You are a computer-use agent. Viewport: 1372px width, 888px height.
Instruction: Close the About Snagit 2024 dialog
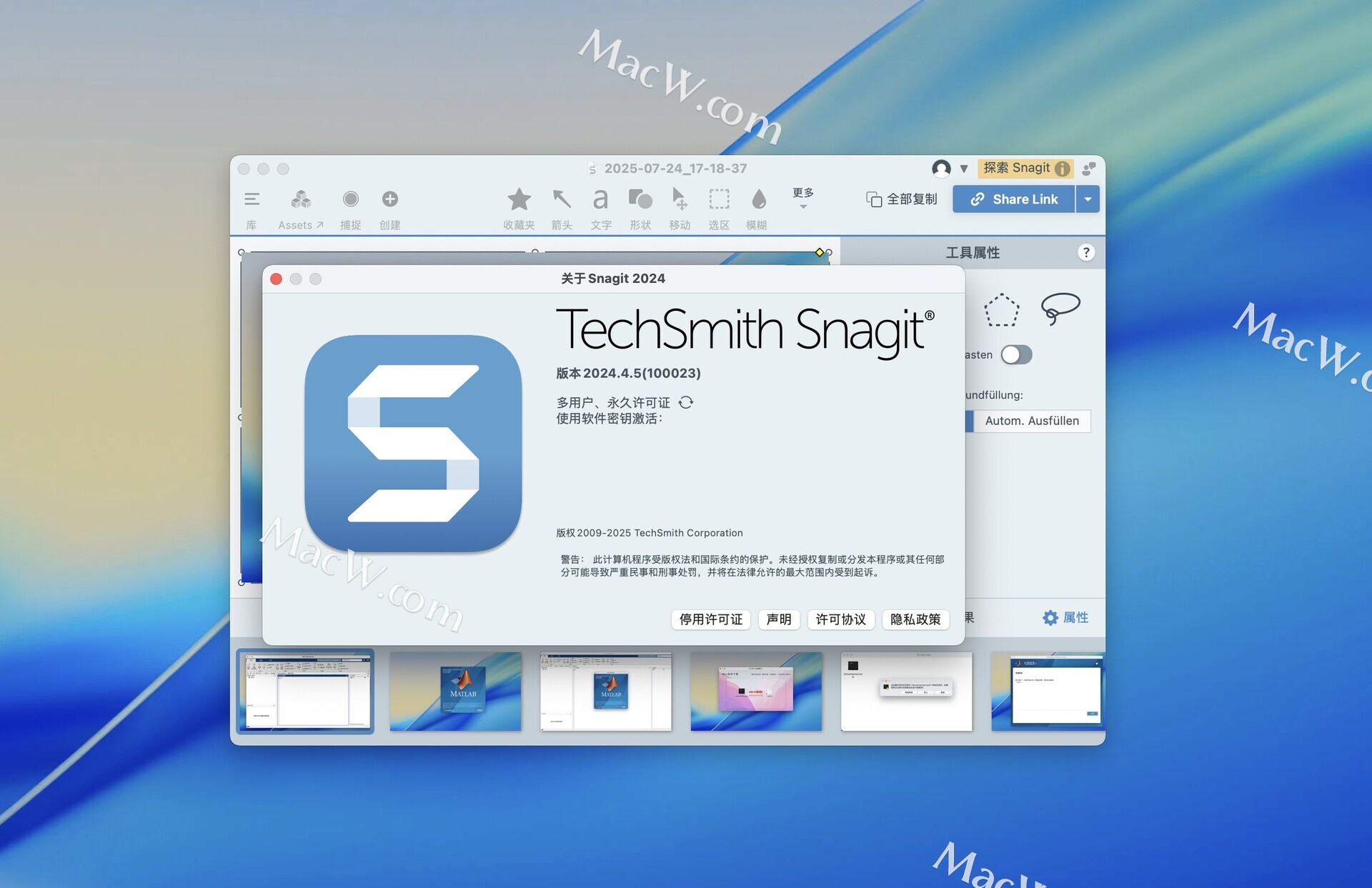point(276,279)
